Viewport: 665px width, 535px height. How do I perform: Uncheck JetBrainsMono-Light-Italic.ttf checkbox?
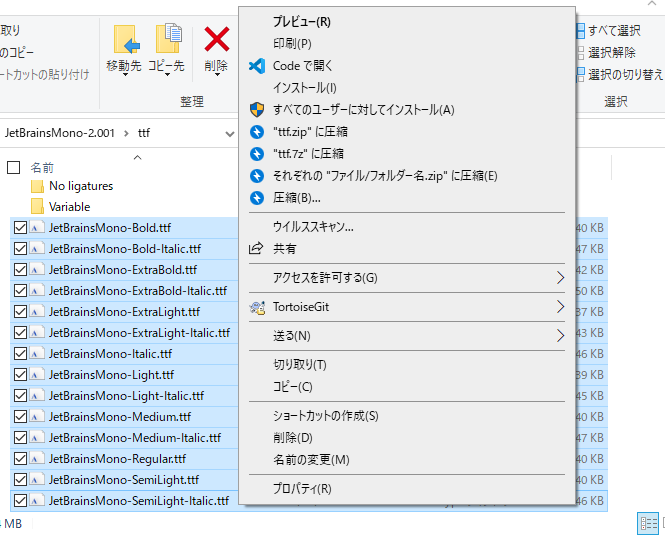point(20,396)
